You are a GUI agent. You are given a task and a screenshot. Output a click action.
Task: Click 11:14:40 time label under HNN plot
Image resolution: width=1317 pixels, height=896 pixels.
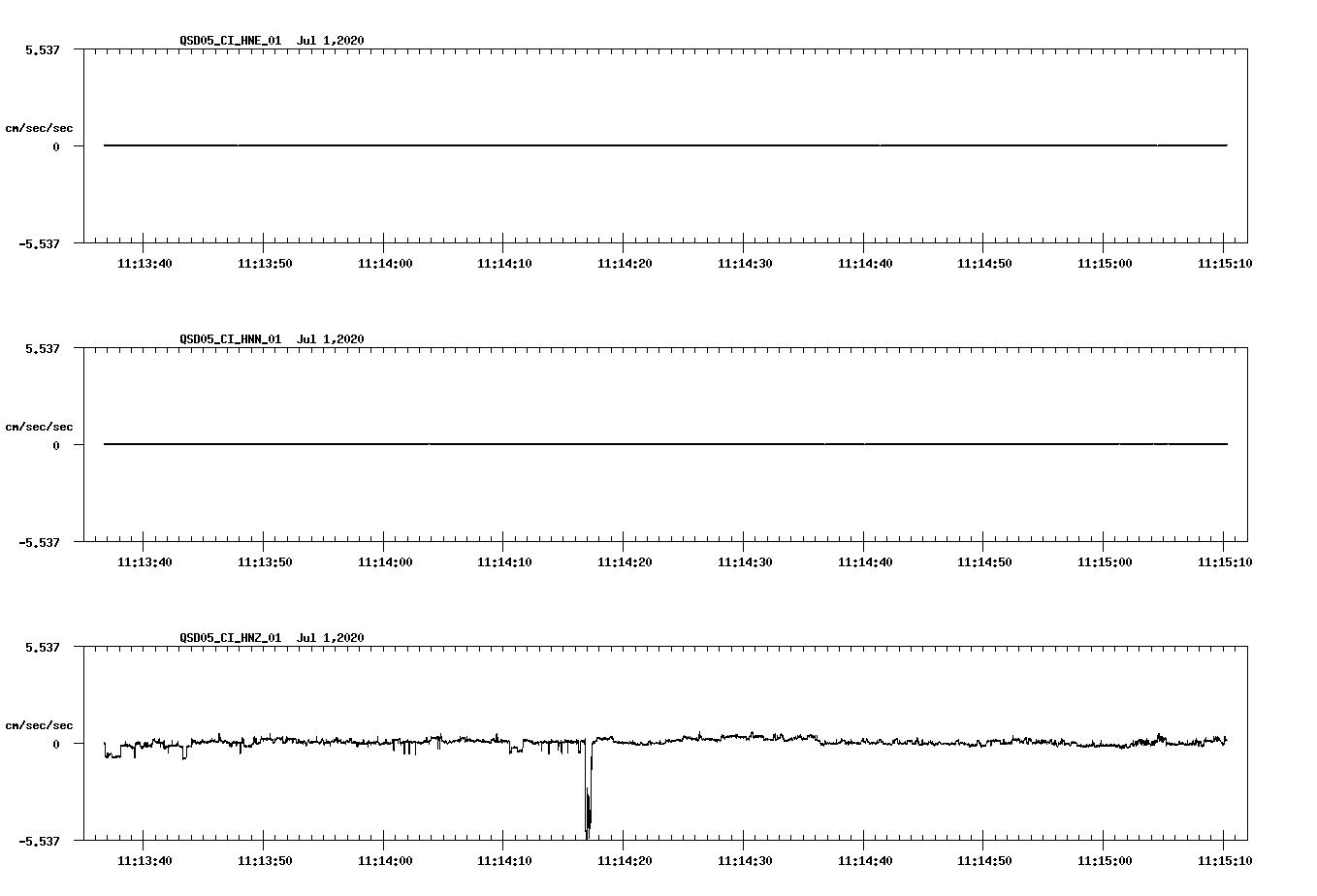coord(865,562)
